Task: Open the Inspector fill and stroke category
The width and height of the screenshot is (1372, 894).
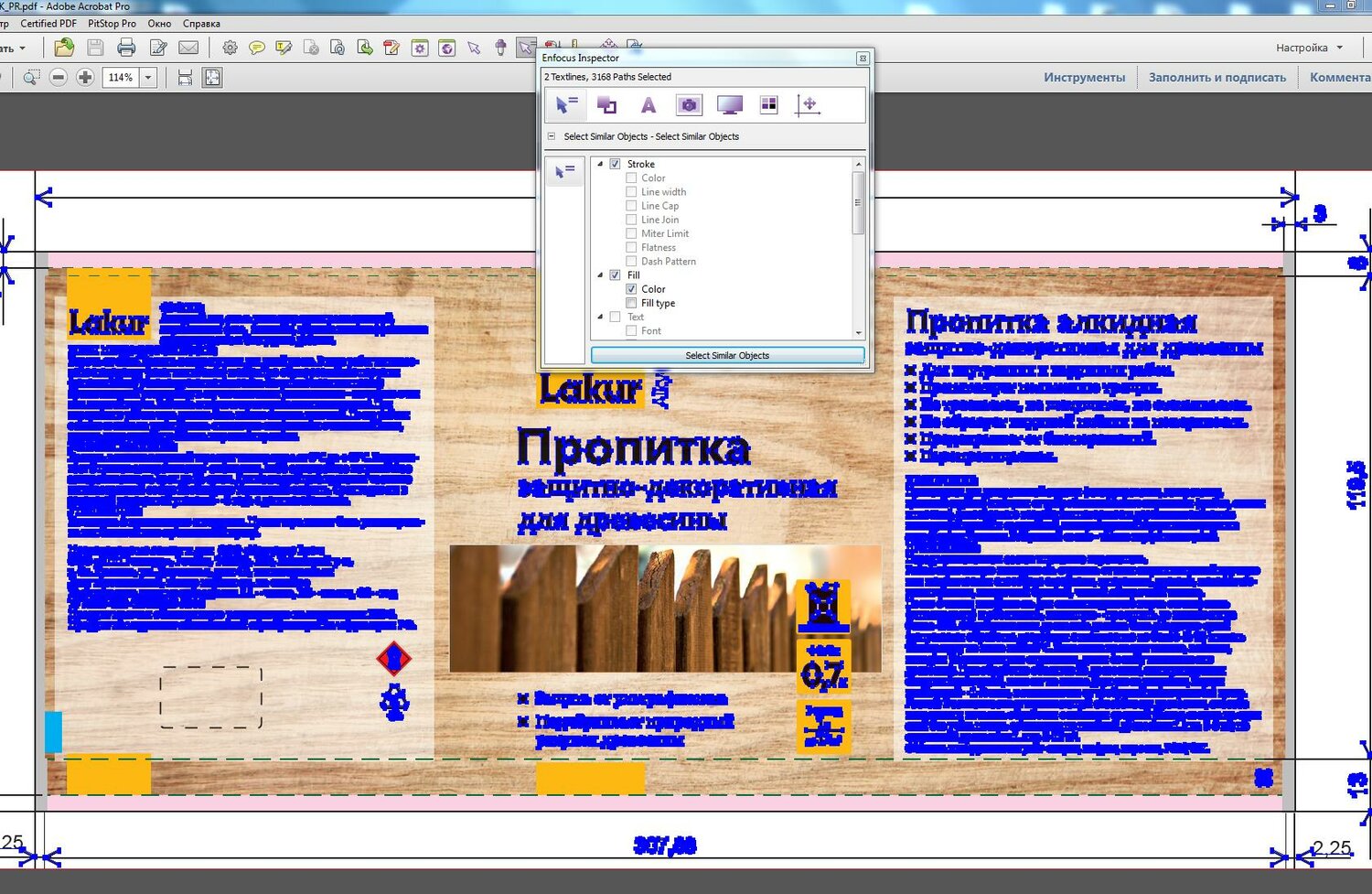Action: [606, 105]
